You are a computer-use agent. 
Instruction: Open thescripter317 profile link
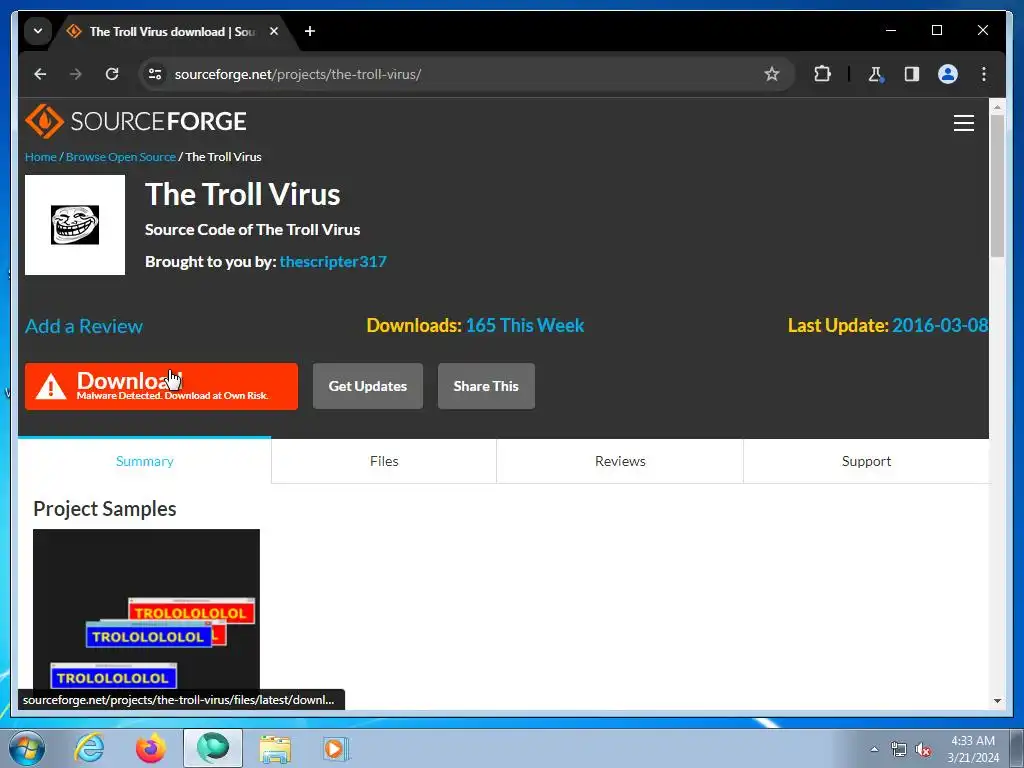pos(333,262)
